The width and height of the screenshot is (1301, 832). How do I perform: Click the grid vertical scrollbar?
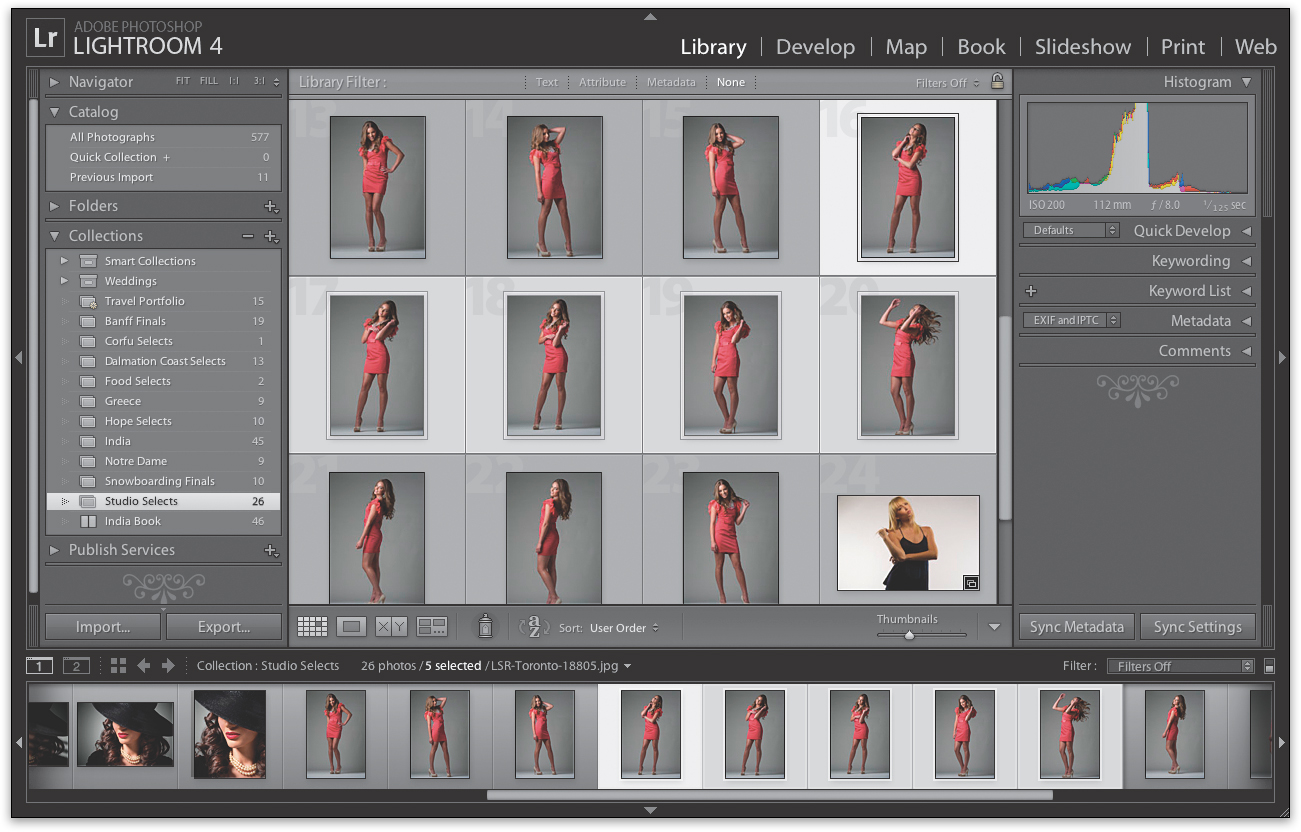(1005, 417)
